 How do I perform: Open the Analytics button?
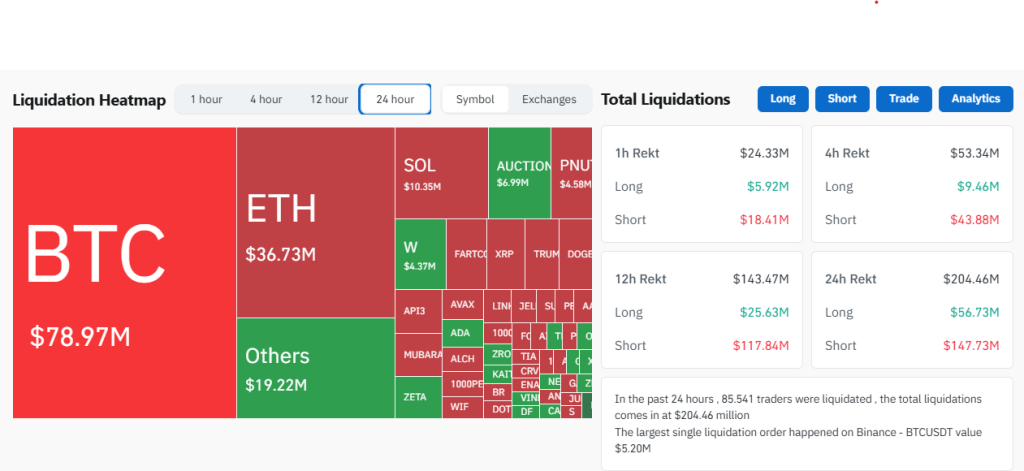coord(975,99)
